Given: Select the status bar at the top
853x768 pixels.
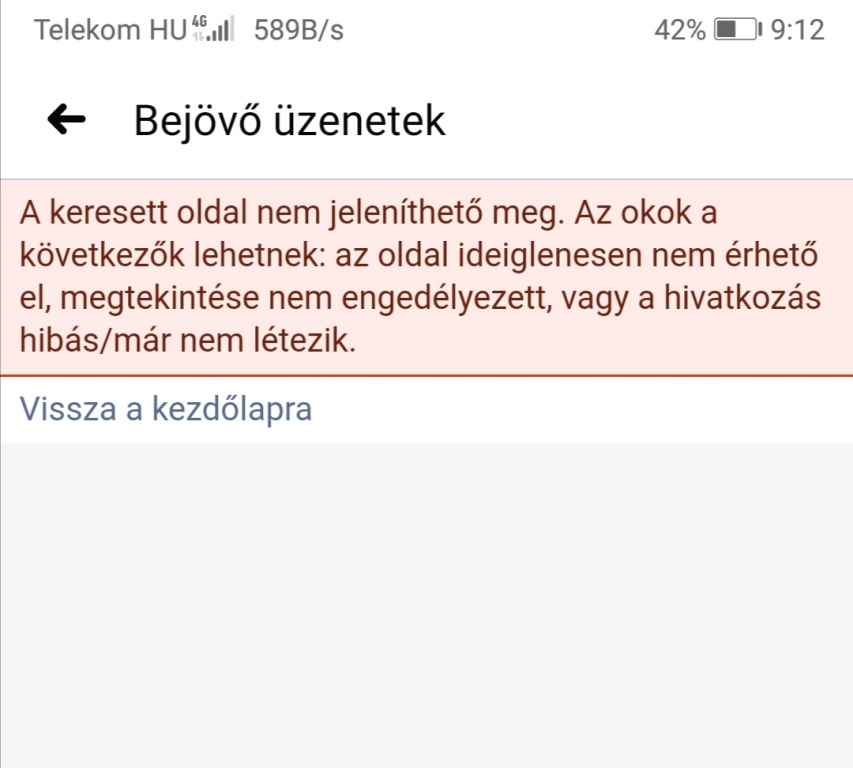Looking at the screenshot, I should pos(426,27).
